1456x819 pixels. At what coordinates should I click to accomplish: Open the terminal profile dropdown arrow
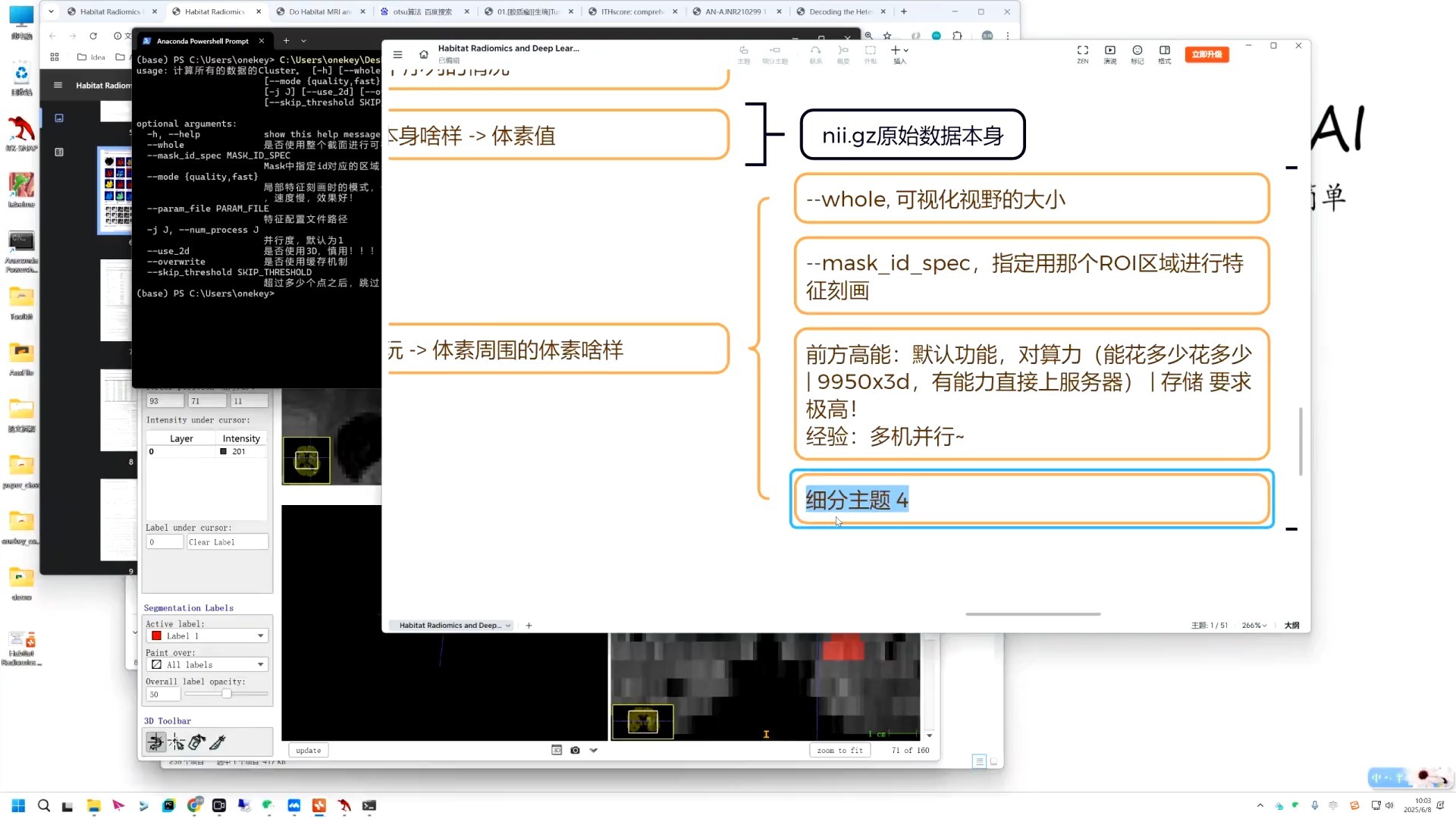click(303, 41)
